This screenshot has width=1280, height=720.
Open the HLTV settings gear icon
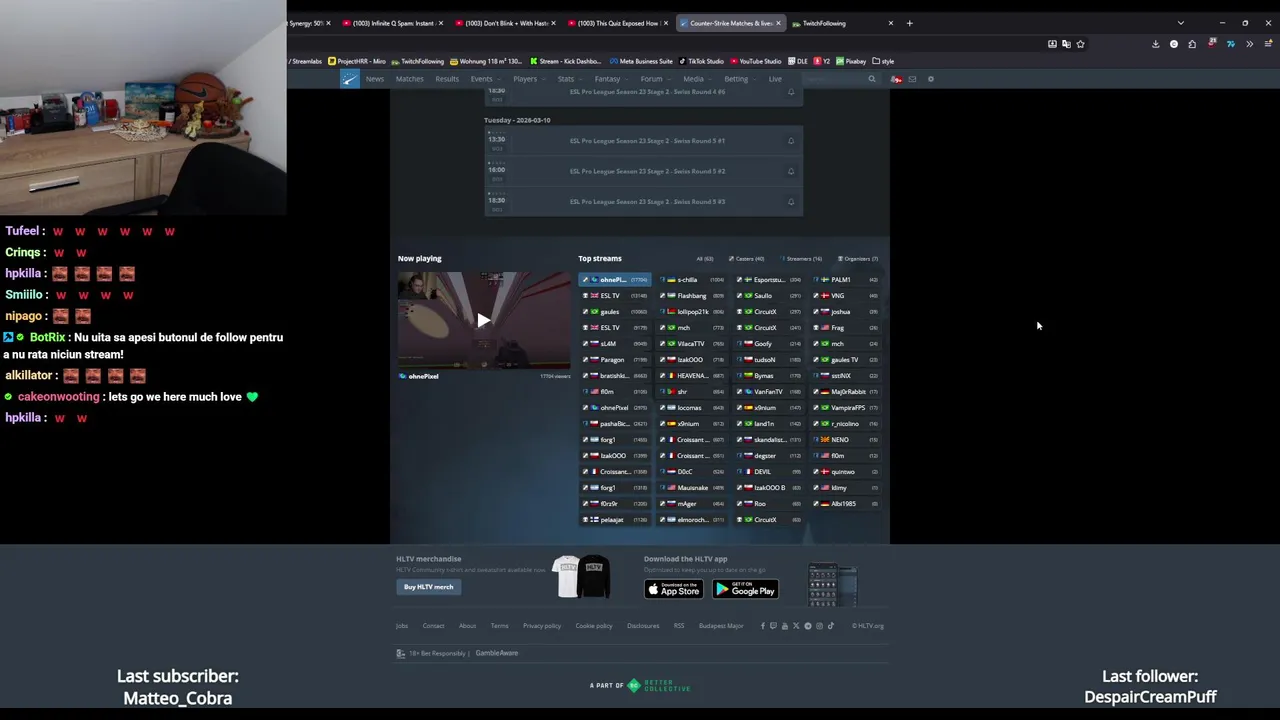930,79
